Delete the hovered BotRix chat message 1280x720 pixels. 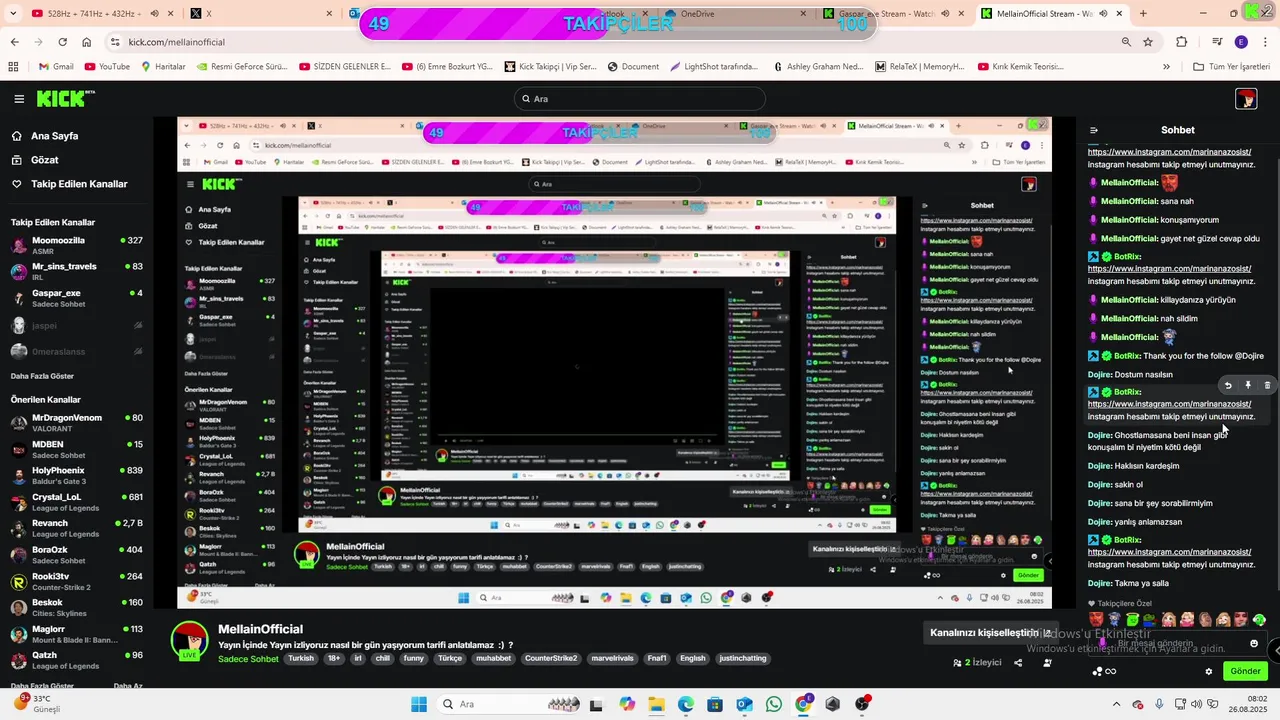(x=1267, y=385)
